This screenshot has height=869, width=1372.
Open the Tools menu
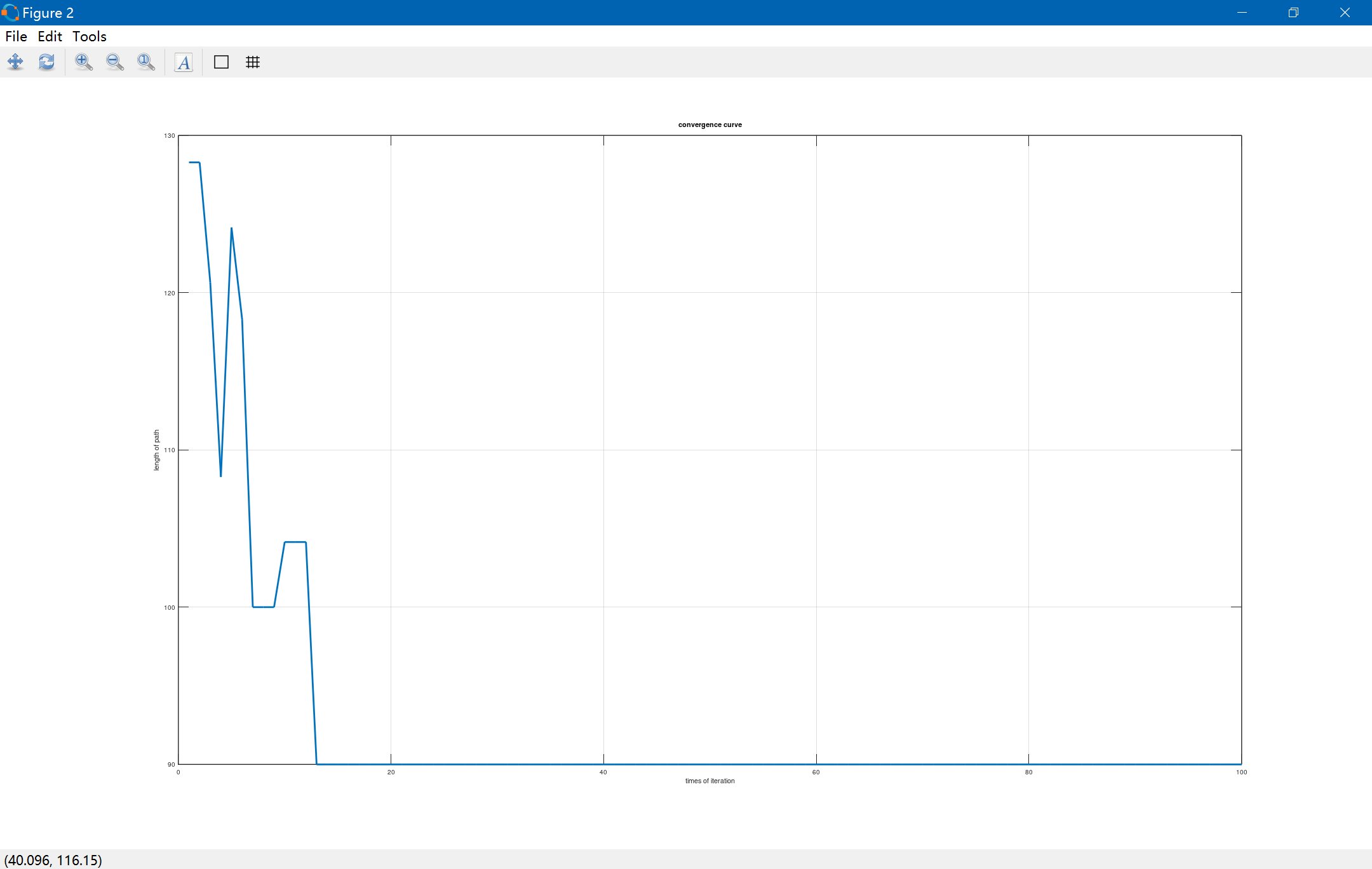click(89, 36)
